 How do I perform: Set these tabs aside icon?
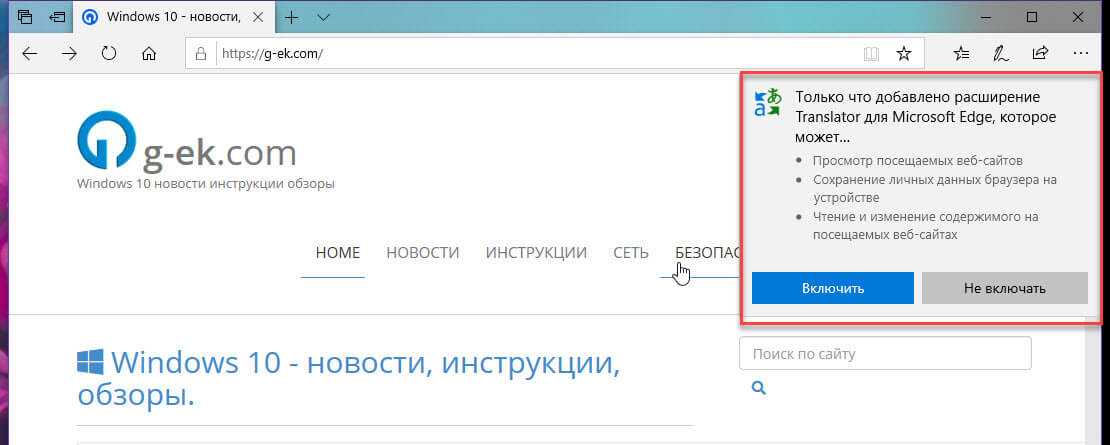point(58,18)
